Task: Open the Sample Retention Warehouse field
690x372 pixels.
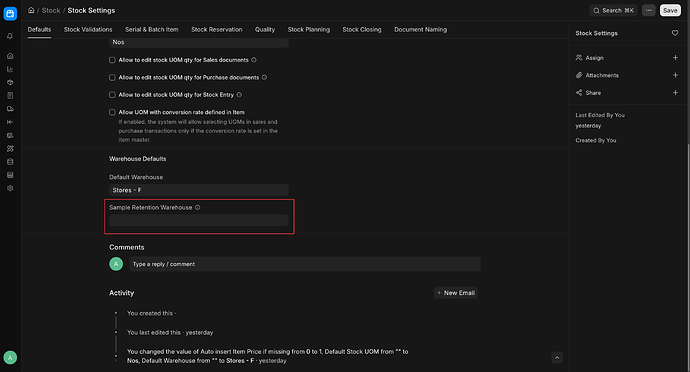Action: [198, 220]
